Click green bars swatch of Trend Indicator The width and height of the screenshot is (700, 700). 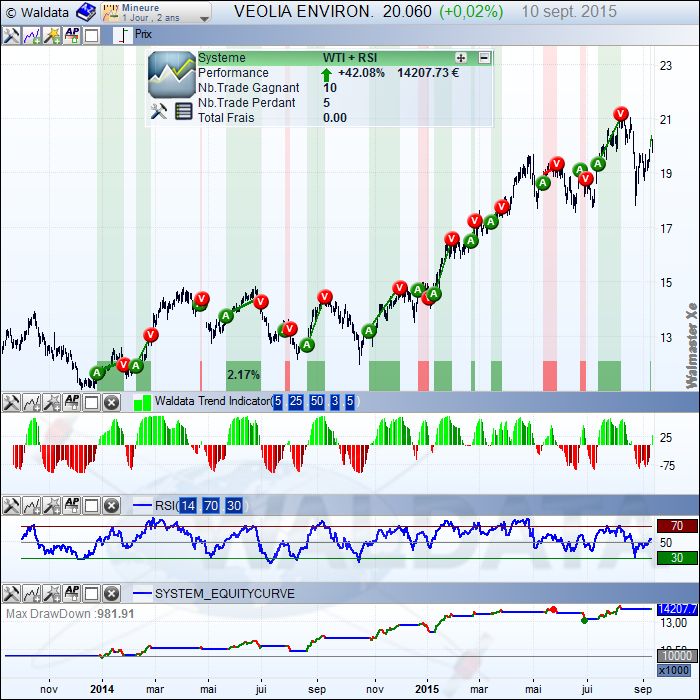tap(142, 403)
